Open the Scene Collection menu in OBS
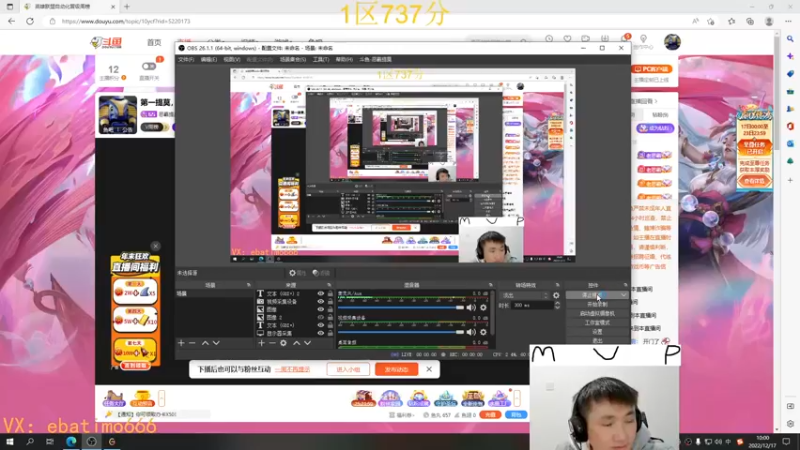Image resolution: width=800 pixels, height=450 pixels. (292, 60)
